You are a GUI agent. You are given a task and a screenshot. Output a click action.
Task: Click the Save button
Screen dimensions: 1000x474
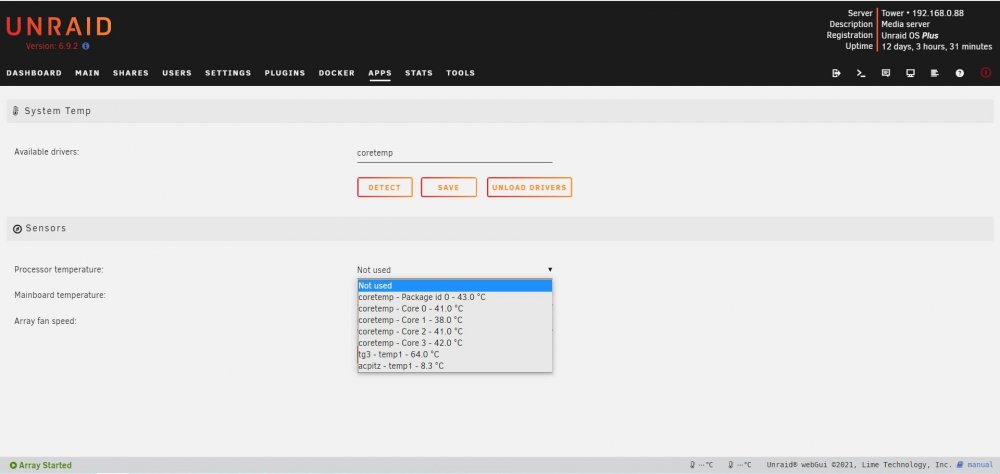[x=448, y=188]
